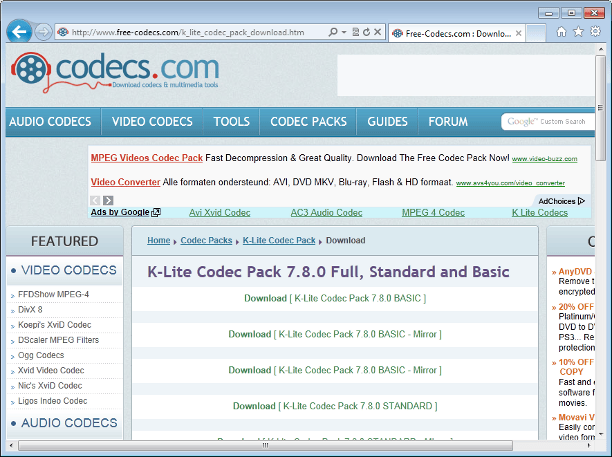This screenshot has height=457, width=612.
Task: Click the horizontal scrollbar right arrow
Action: [x=589, y=445]
